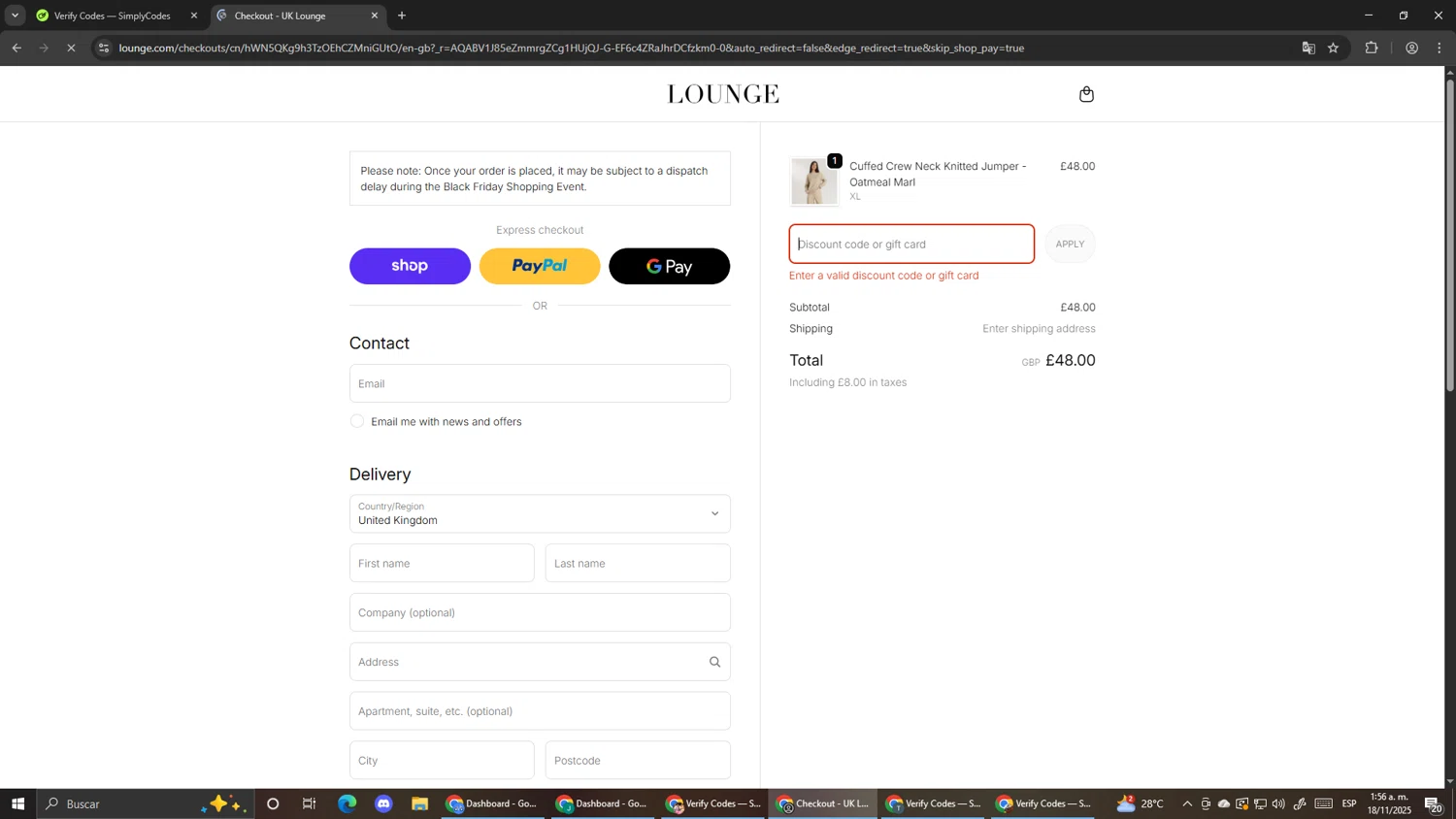Screen dimensions: 1456x819
Task: Stop loading the page
Action: (x=71, y=48)
